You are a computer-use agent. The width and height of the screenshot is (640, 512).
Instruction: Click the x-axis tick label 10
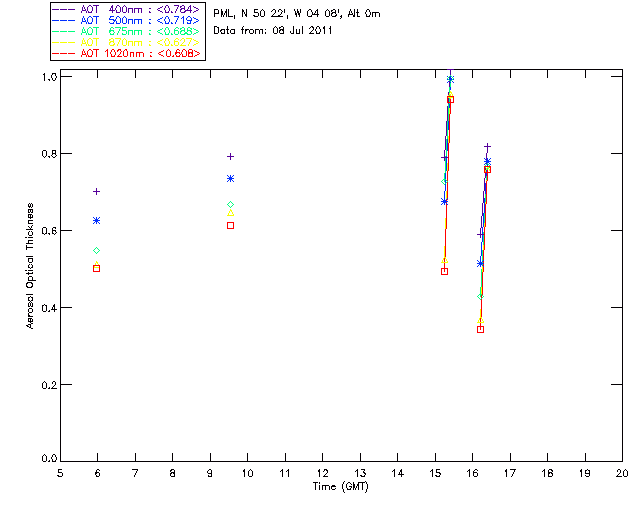247,473
